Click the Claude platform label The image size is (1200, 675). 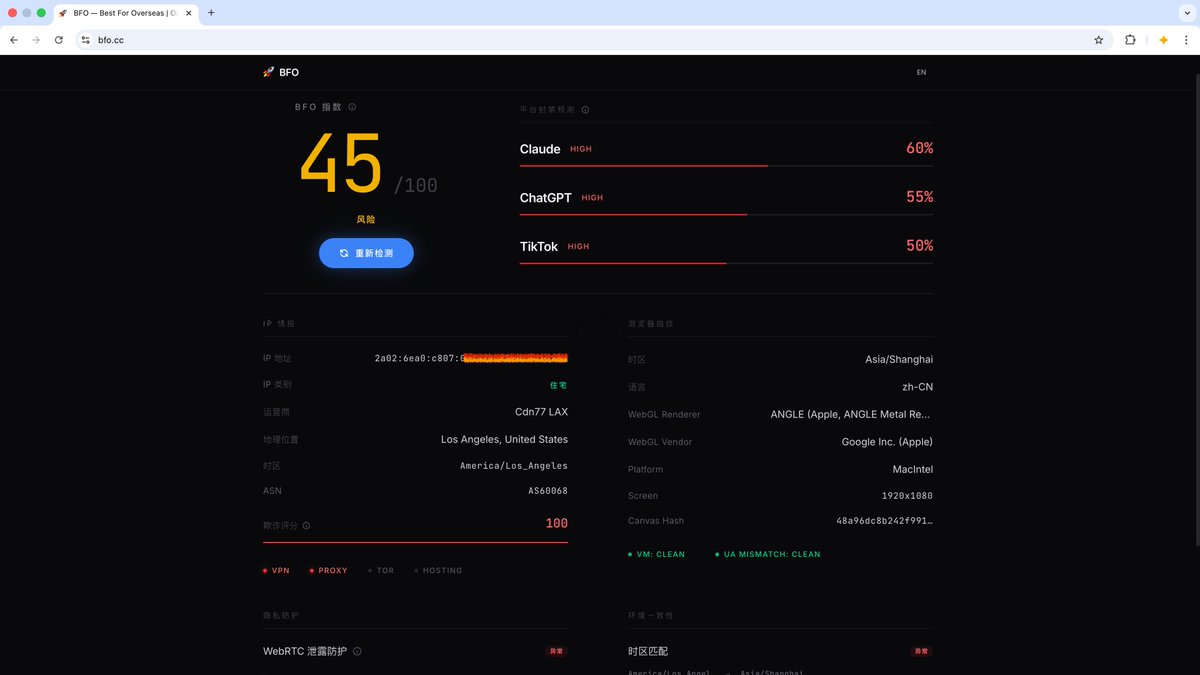pyautogui.click(x=540, y=149)
